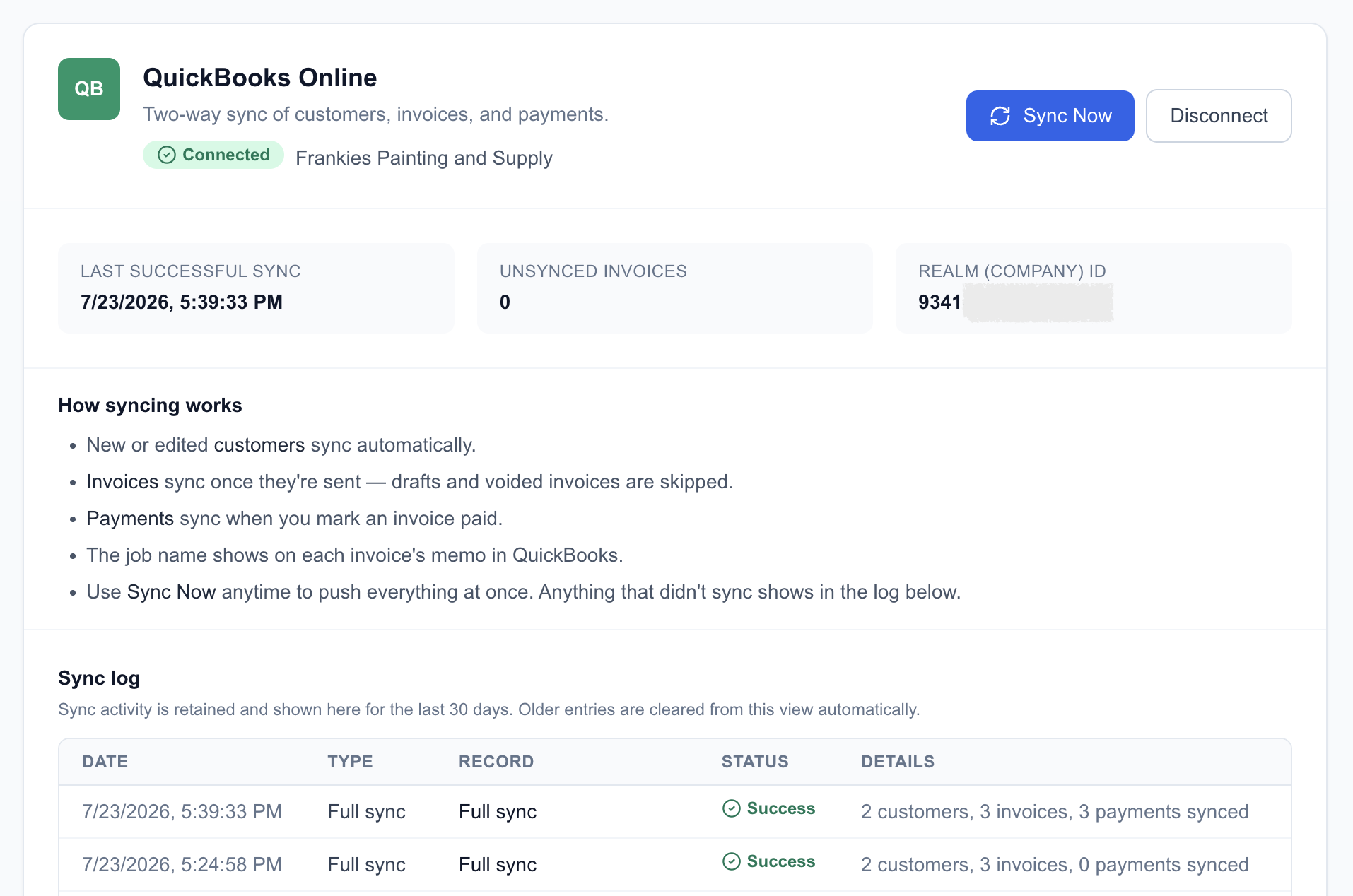
Task: Click the 30 days retention note
Action: (x=489, y=709)
